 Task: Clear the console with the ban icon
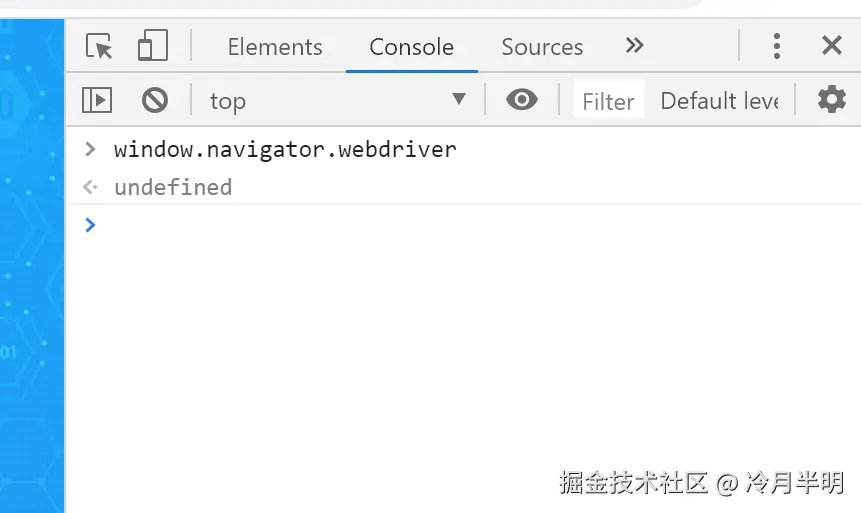pyautogui.click(x=154, y=100)
